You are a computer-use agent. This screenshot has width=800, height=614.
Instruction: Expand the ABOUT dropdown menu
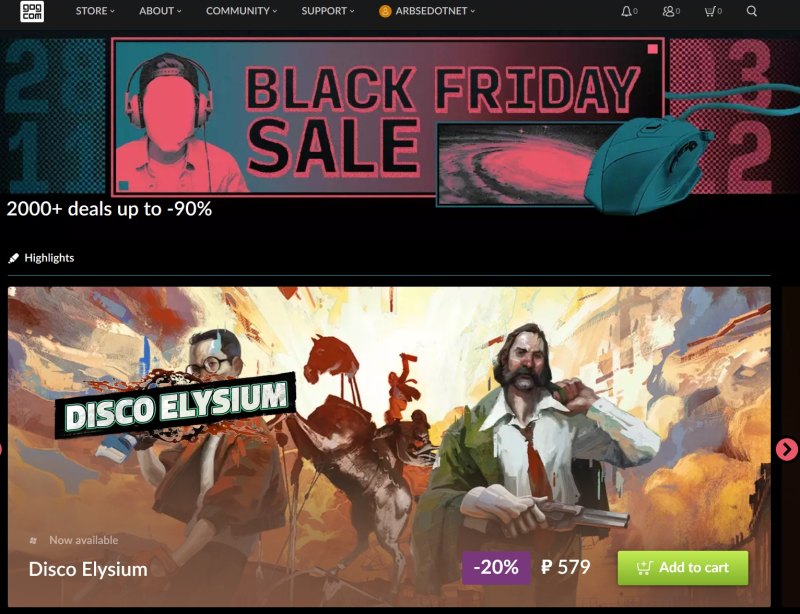[160, 11]
